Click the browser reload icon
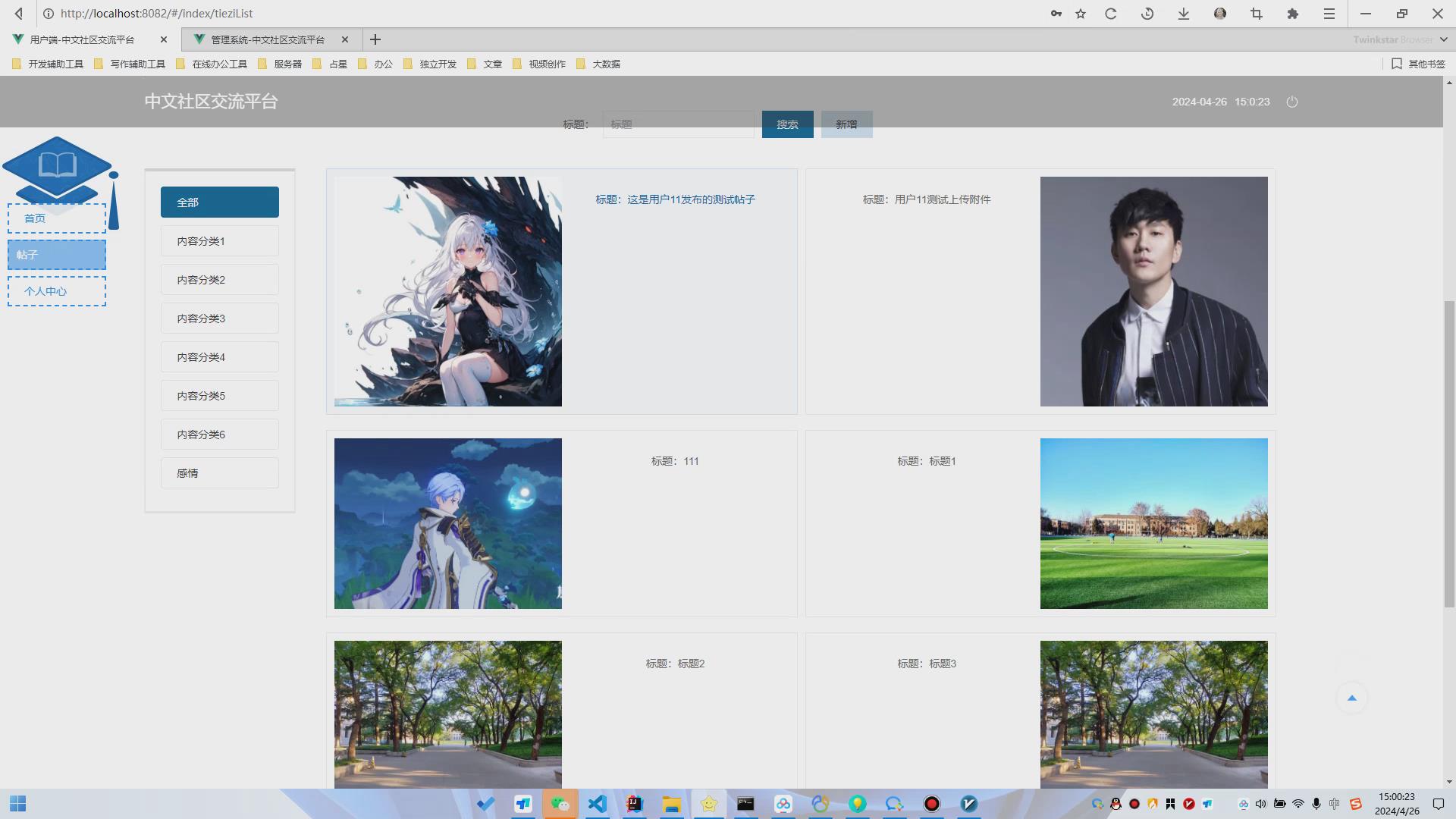Screen dimensions: 1456x819 (x=1111, y=14)
